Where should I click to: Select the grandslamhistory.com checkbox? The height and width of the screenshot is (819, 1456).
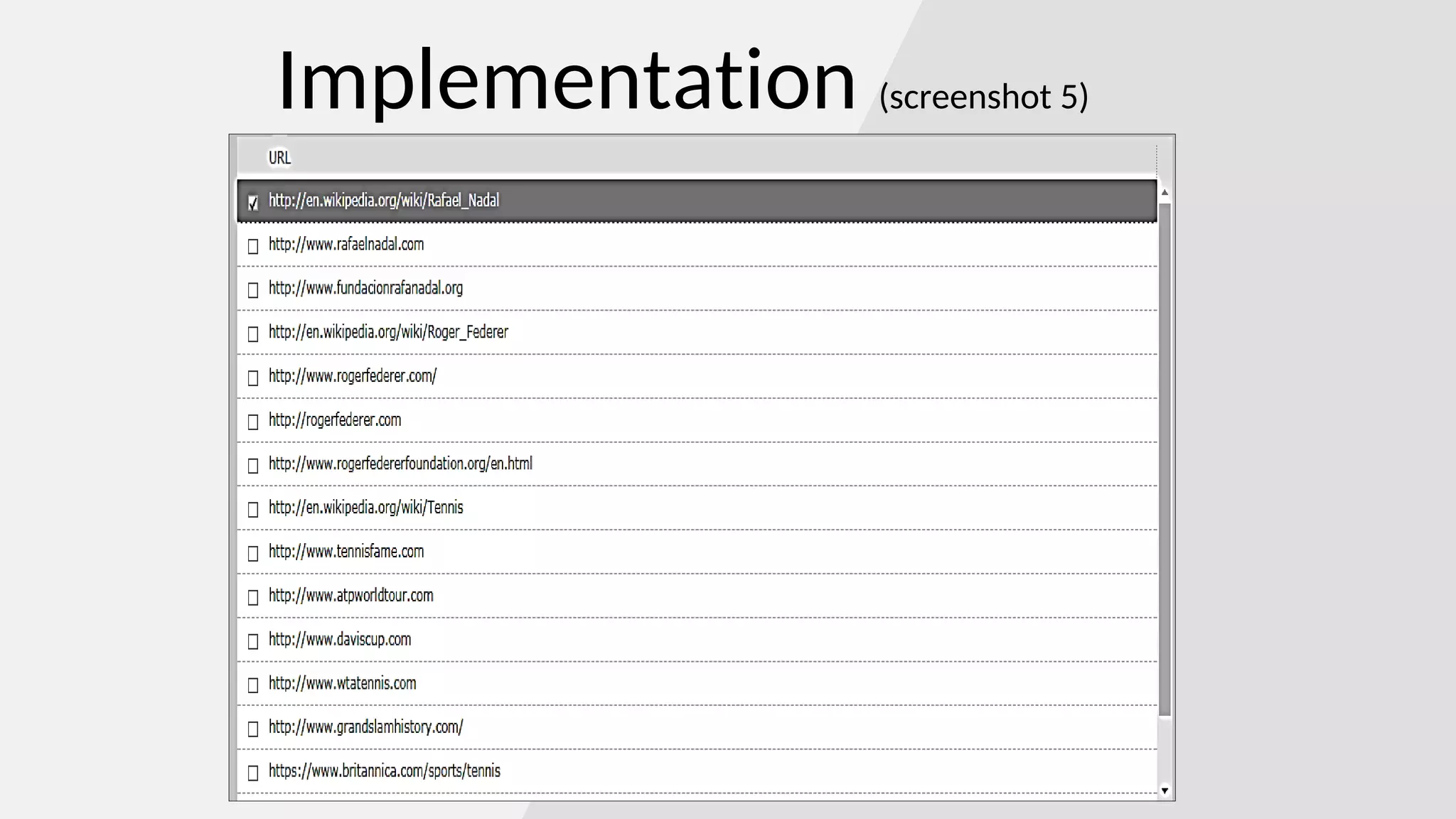click(253, 729)
